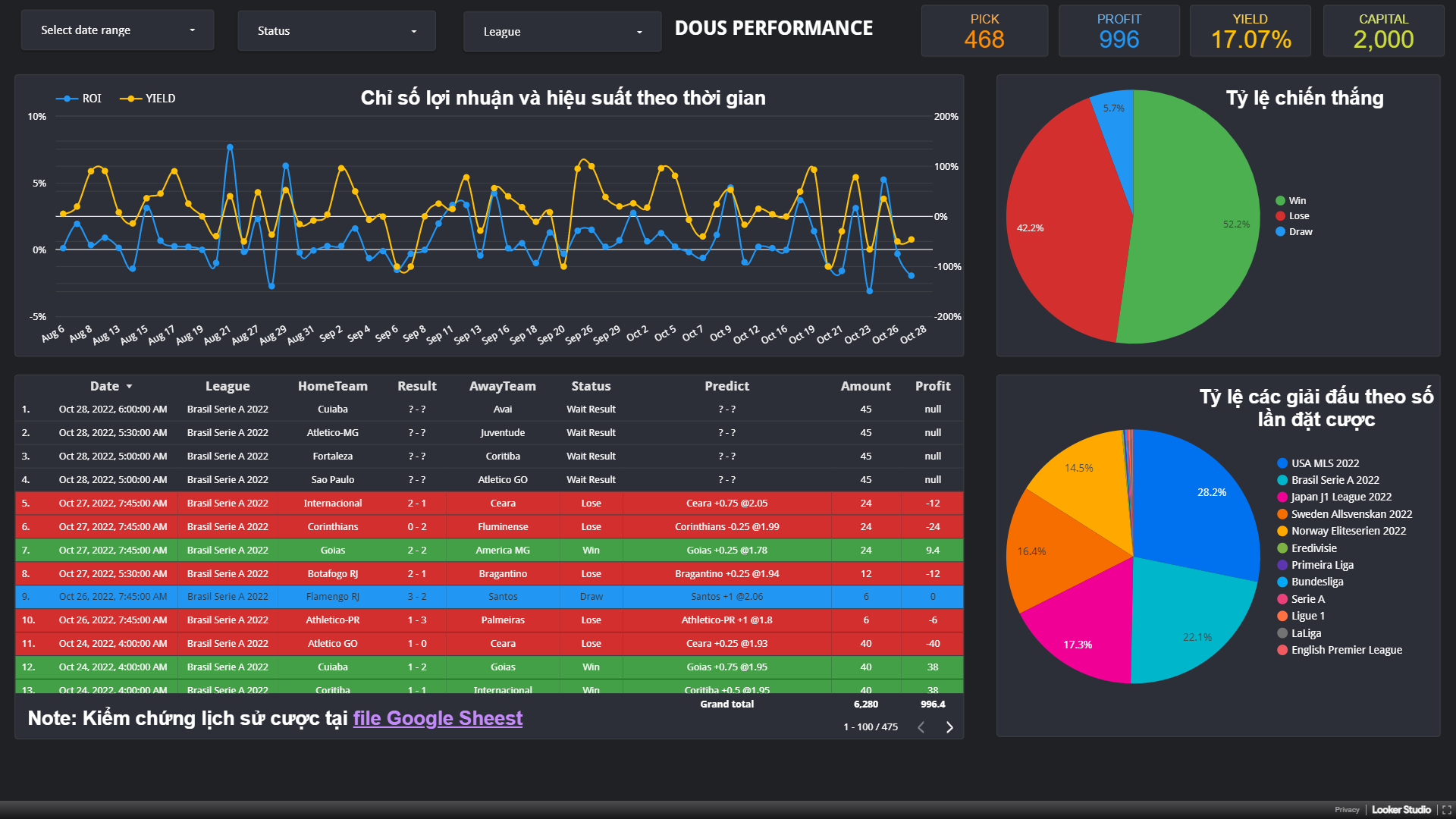Open the League filter dropdown

562,32
